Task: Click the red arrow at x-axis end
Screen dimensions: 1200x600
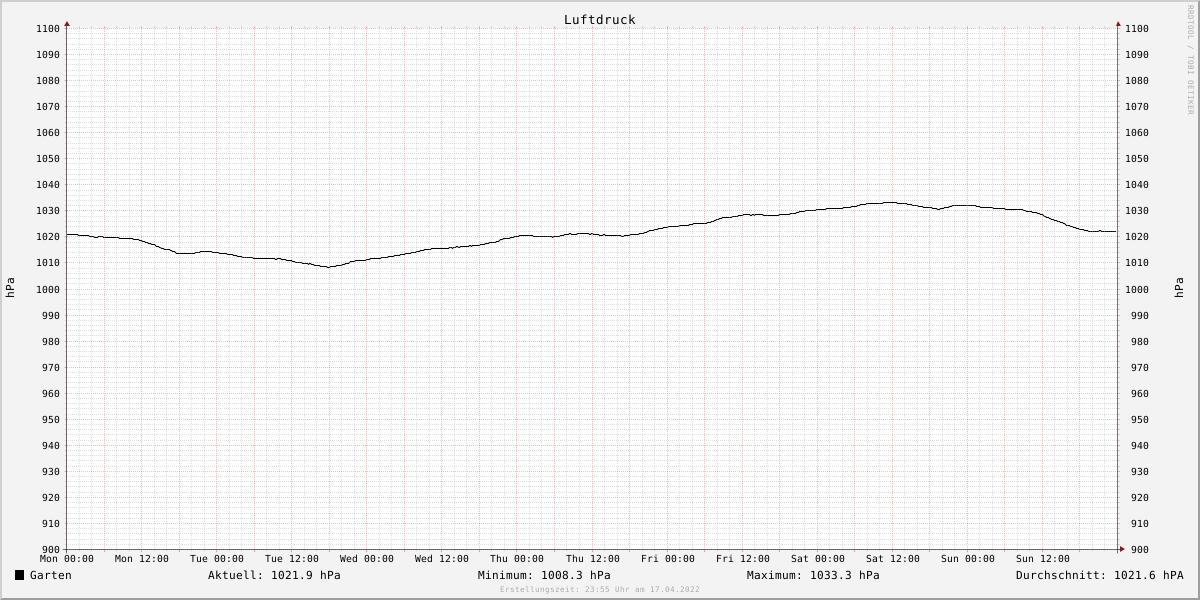Action: pyautogui.click(x=1122, y=549)
